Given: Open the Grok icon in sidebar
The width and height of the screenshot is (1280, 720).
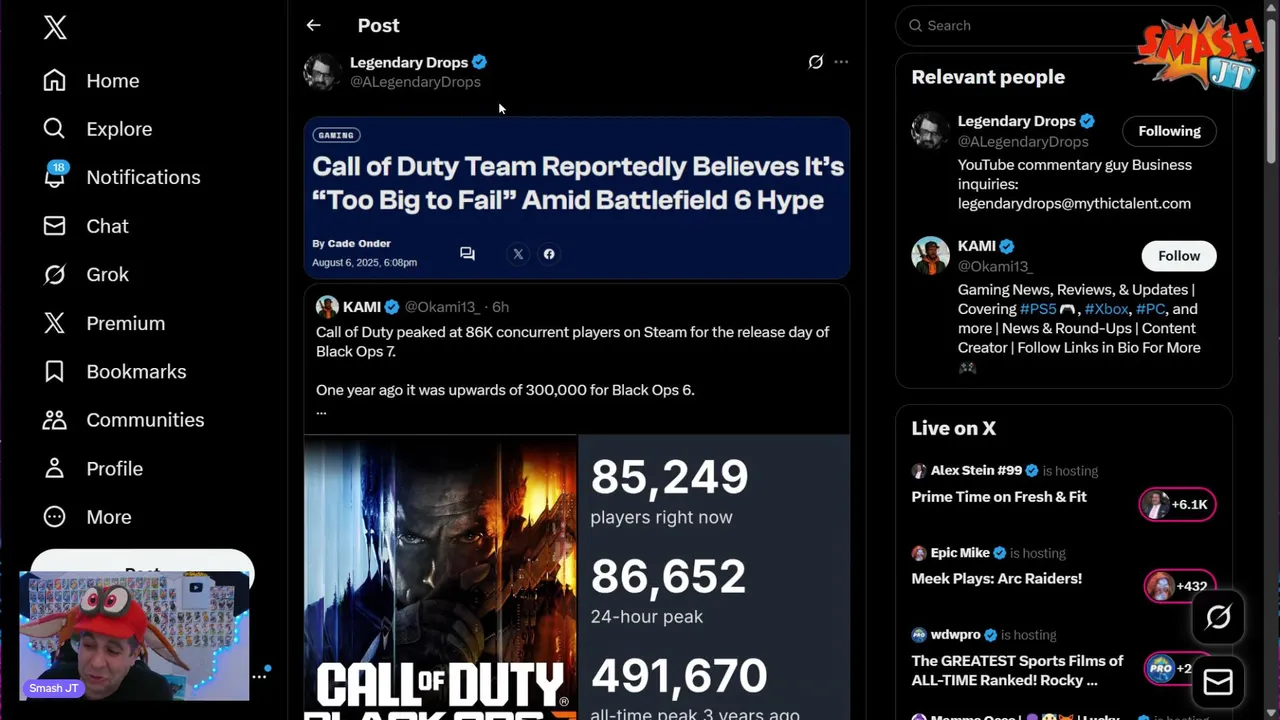Looking at the screenshot, I should coord(54,274).
